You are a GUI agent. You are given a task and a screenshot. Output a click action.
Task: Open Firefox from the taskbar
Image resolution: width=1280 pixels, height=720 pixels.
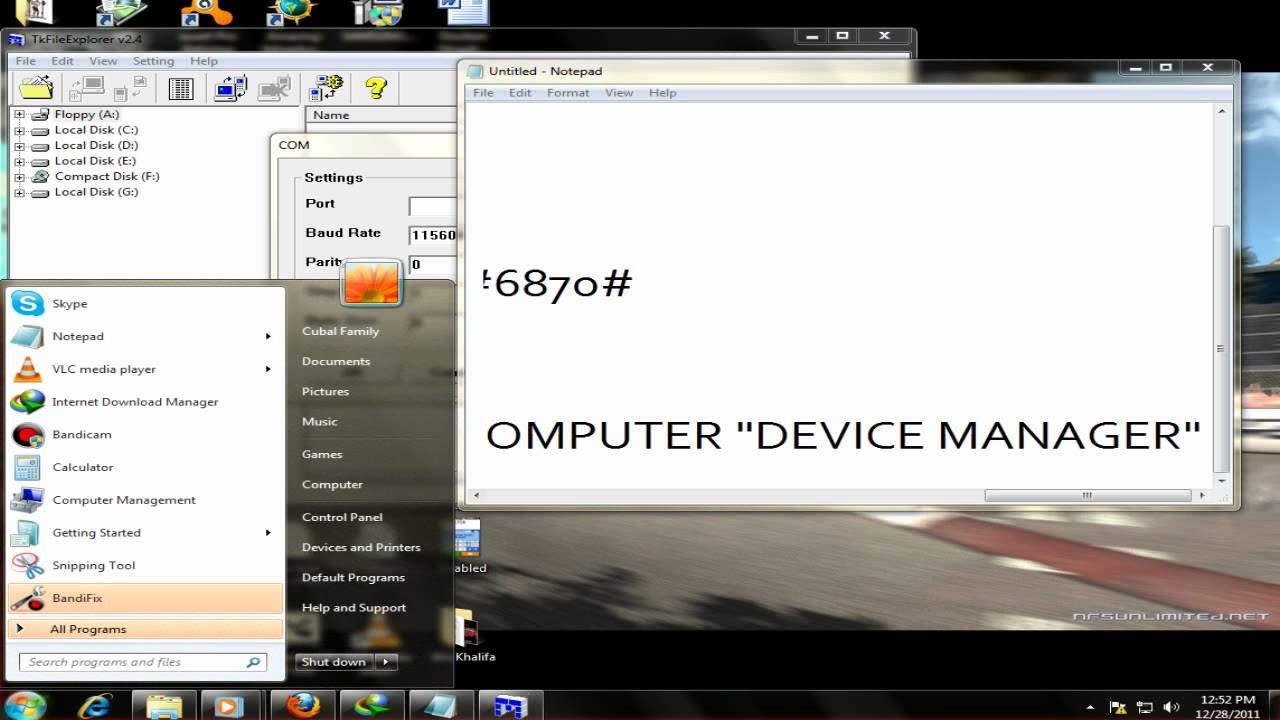pyautogui.click(x=304, y=706)
